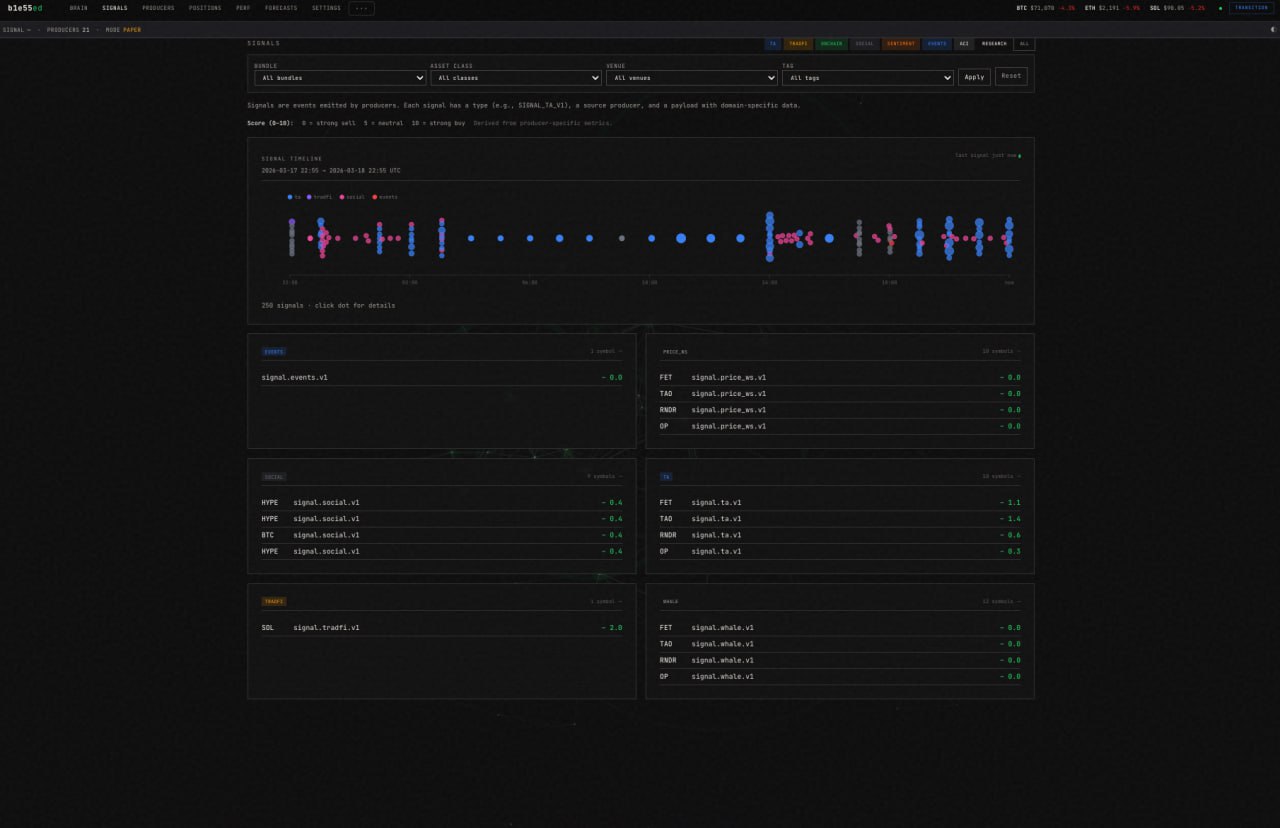Select the RESEARCH filter tab

click(994, 44)
